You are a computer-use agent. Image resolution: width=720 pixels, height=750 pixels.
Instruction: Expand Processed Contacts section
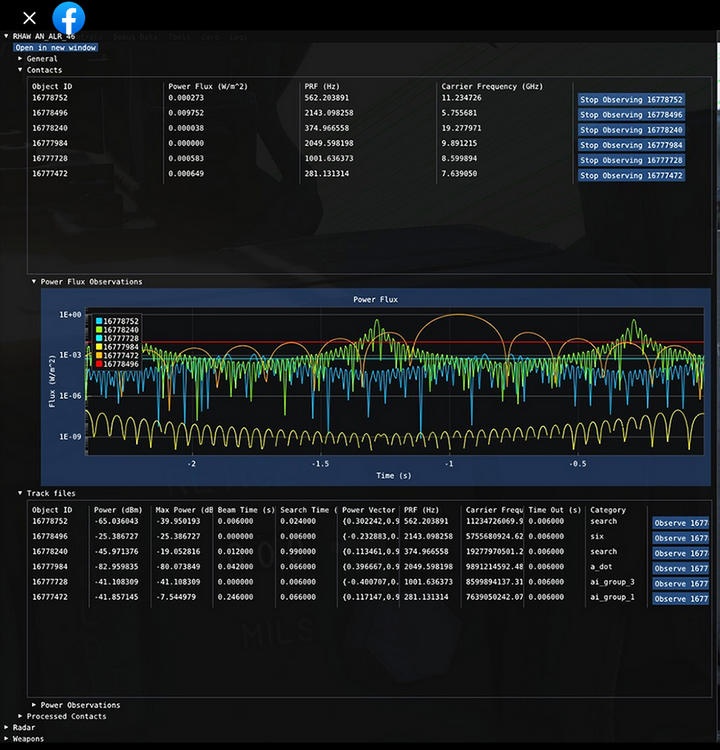click(20, 716)
